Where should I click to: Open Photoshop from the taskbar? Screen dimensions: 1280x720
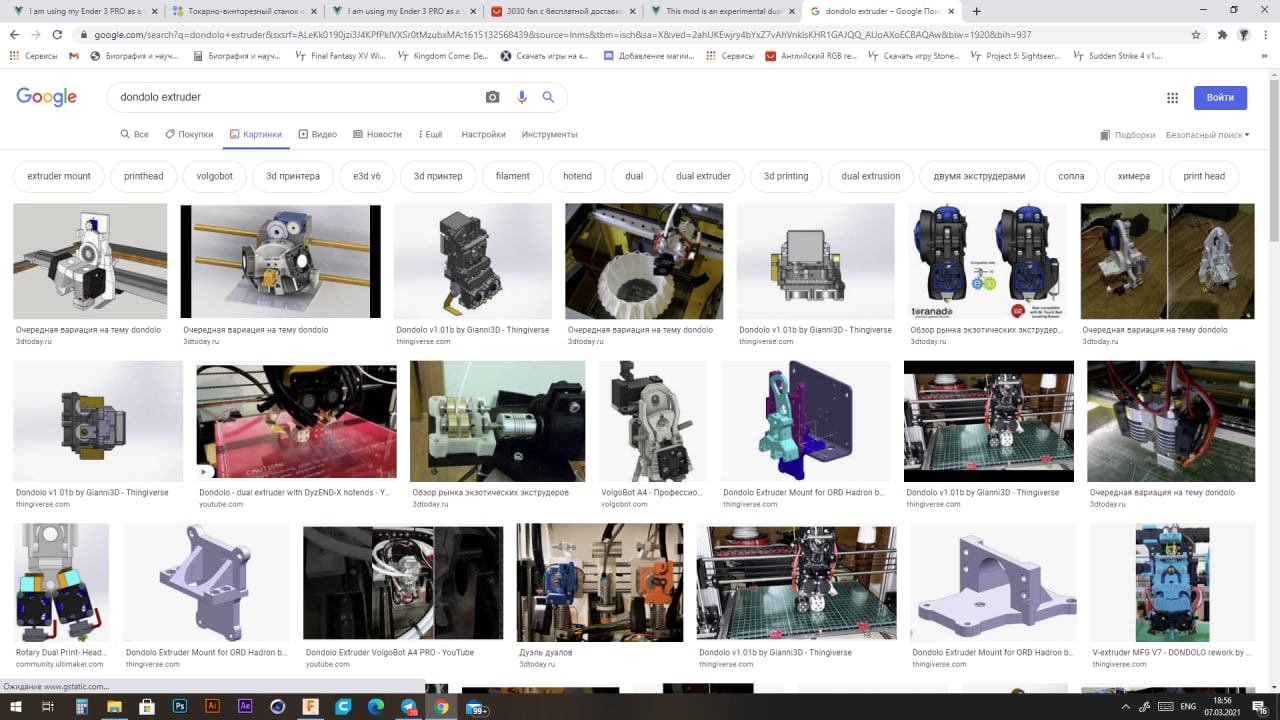(x=180, y=706)
